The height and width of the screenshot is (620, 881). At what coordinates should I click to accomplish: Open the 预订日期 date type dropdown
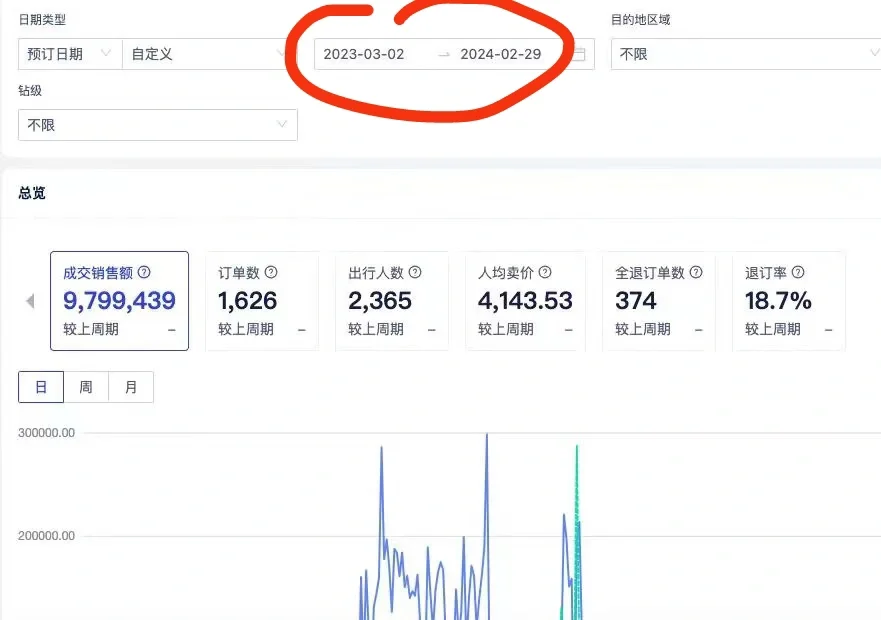(x=68, y=54)
